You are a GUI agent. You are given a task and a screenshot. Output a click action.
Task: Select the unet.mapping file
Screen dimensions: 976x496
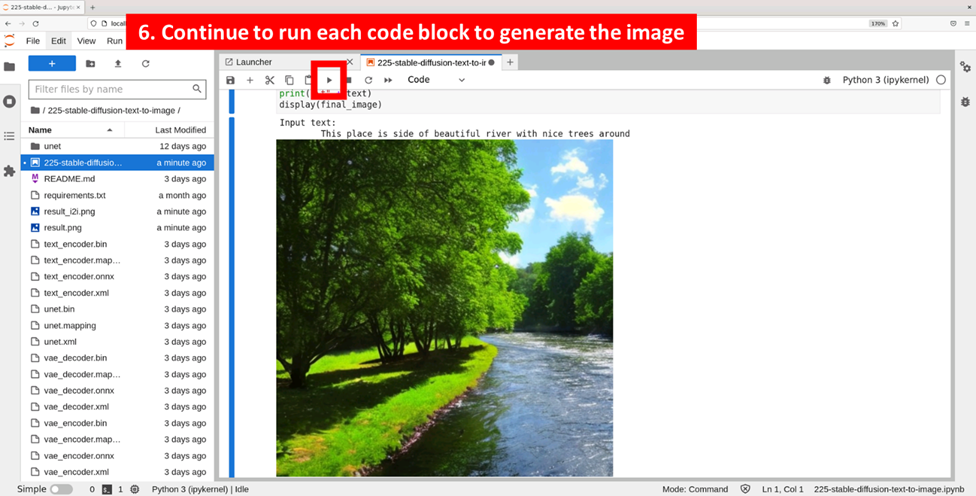pos(118,325)
